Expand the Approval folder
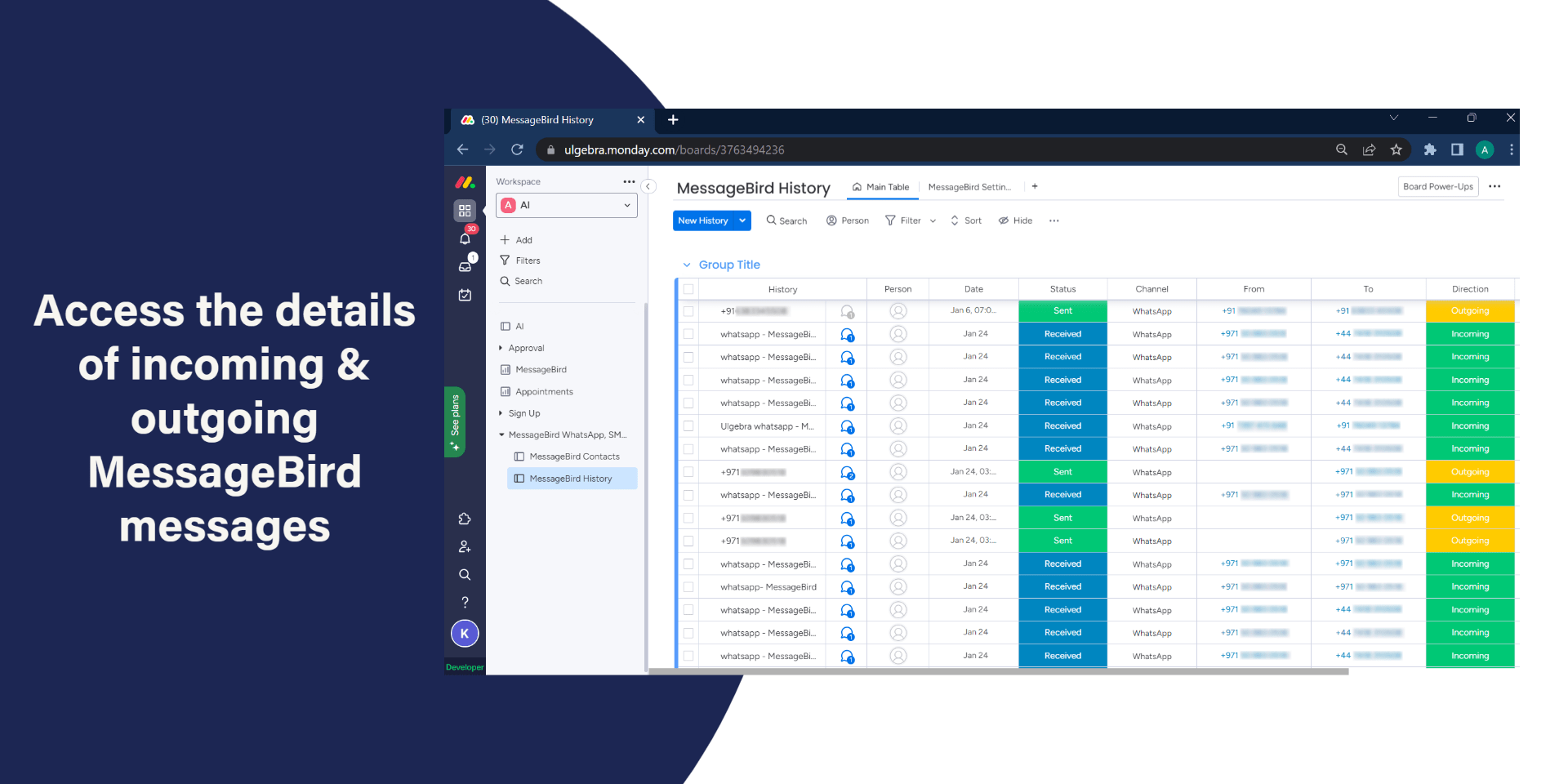1568x784 pixels. tap(501, 348)
